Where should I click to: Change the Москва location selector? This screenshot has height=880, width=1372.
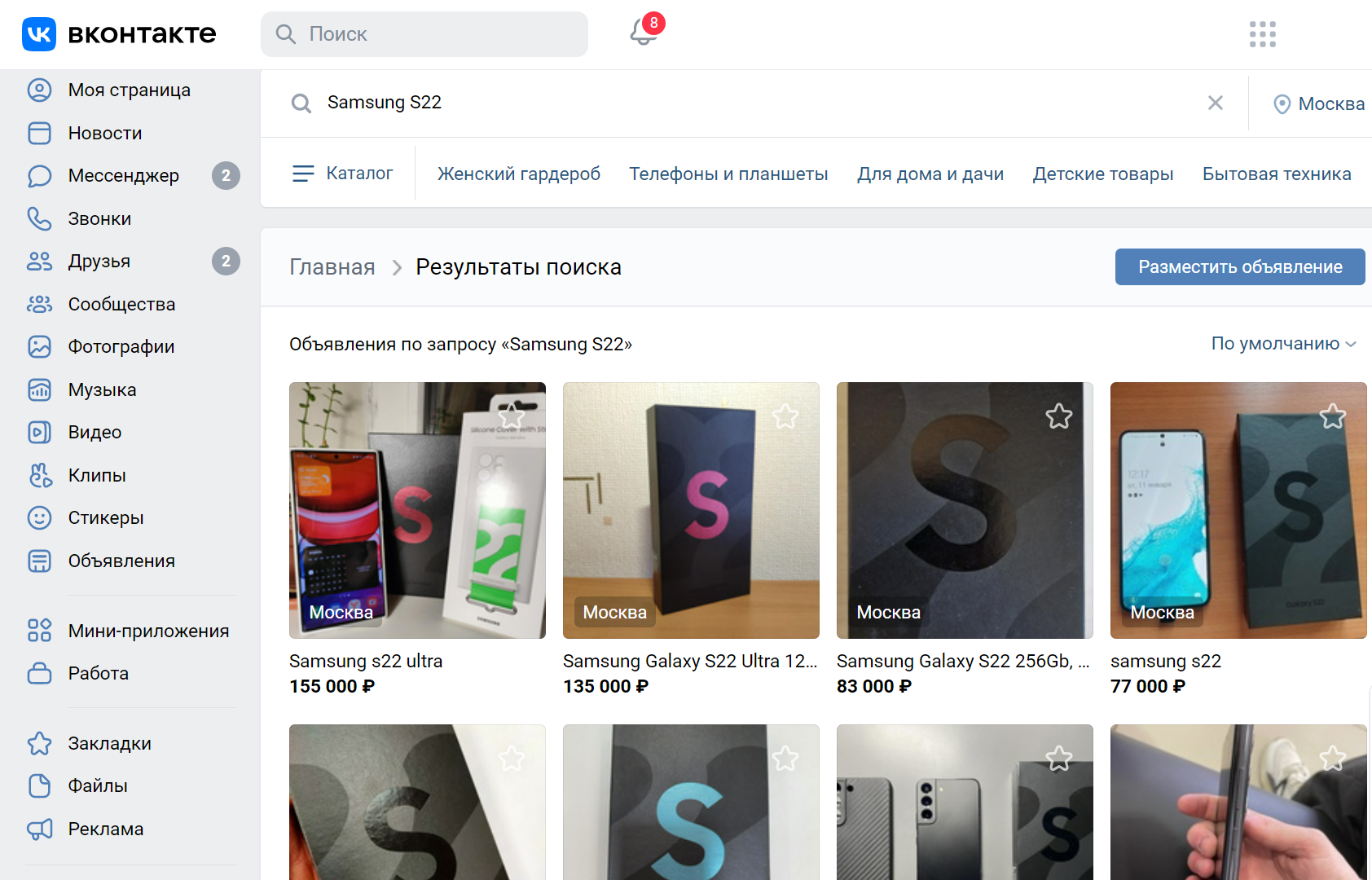[x=1319, y=103]
